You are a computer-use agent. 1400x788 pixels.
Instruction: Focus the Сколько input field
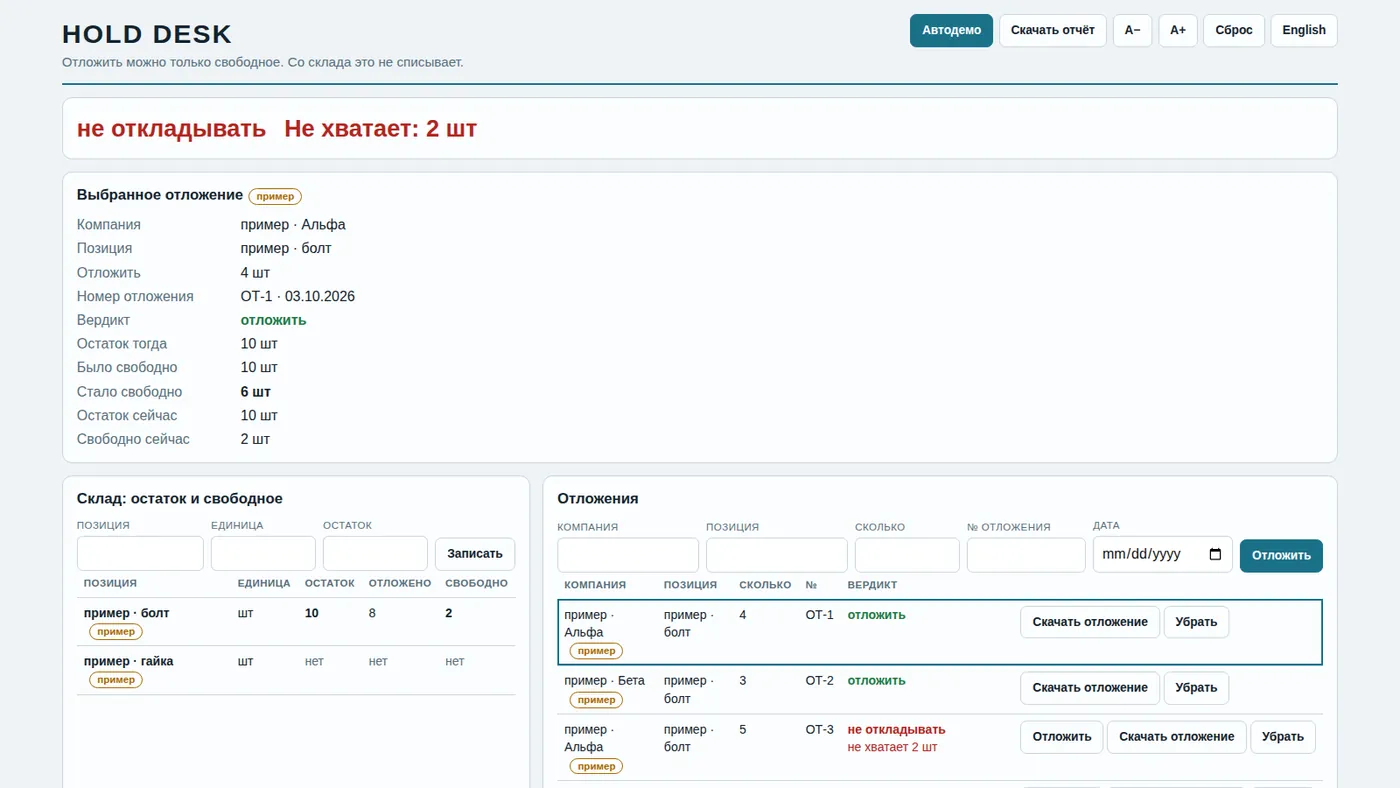coord(907,555)
